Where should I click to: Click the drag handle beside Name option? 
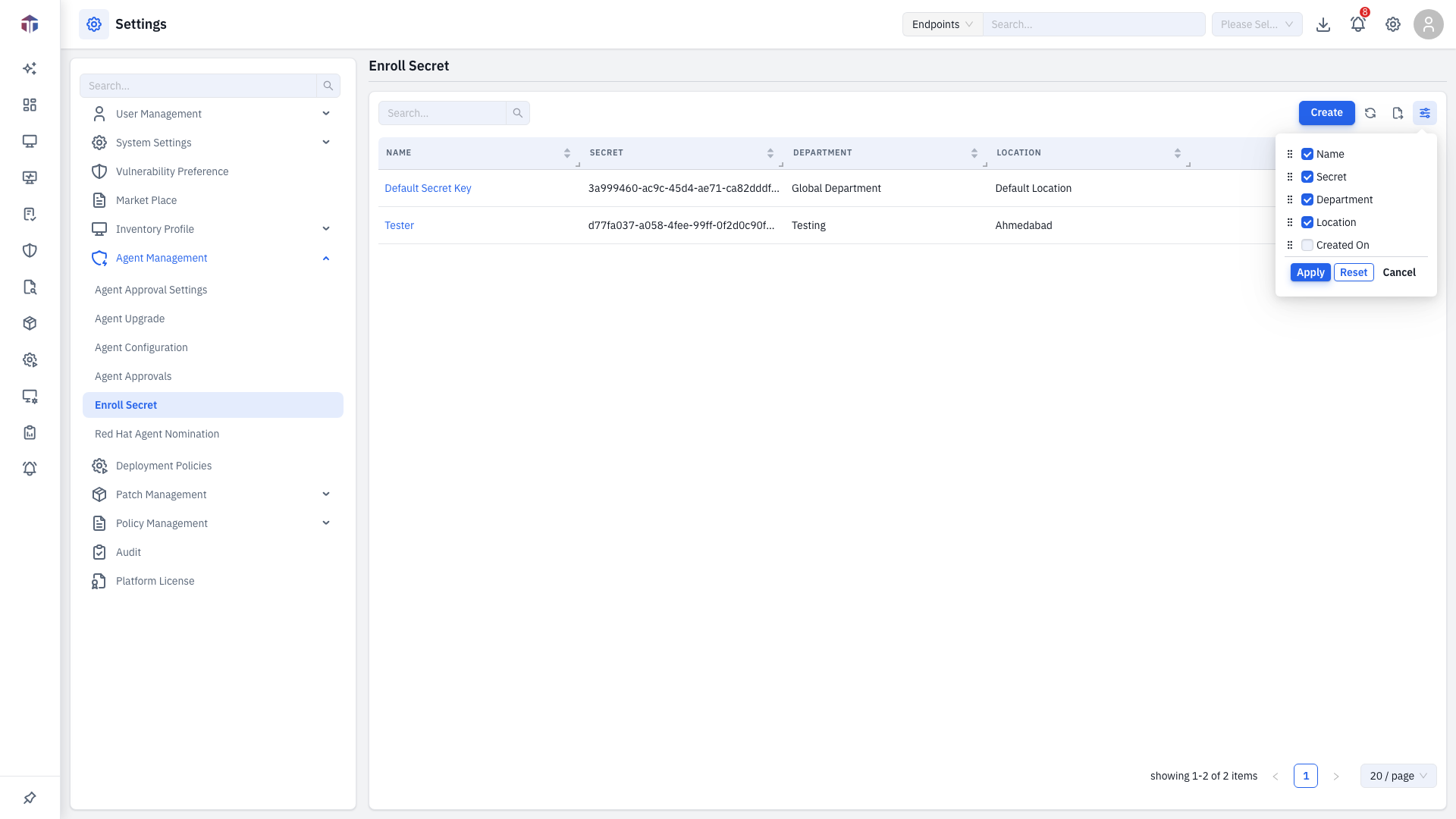coord(1290,154)
